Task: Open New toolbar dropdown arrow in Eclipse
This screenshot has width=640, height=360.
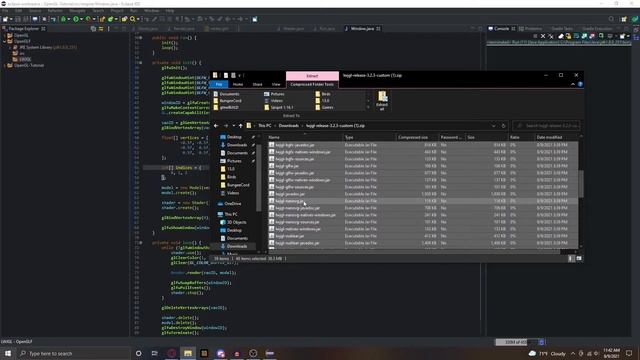Action: [11, 19]
